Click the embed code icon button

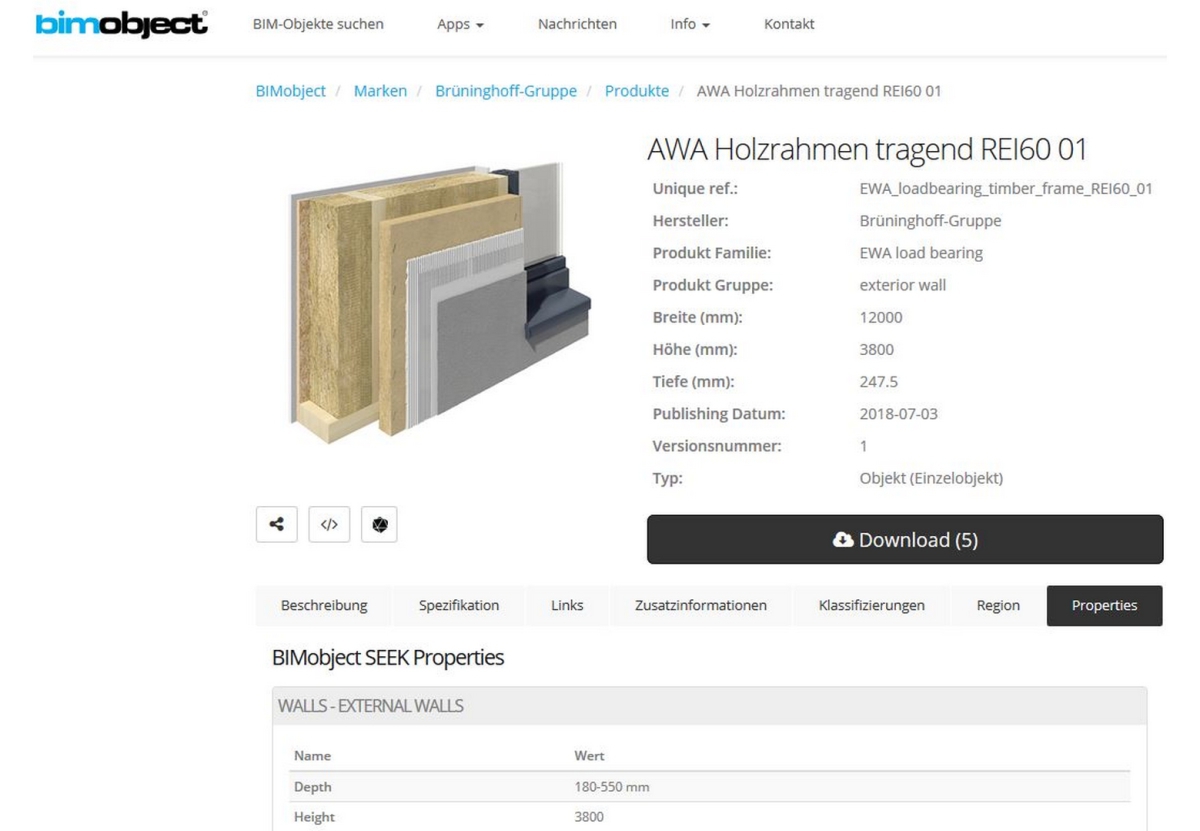click(329, 524)
